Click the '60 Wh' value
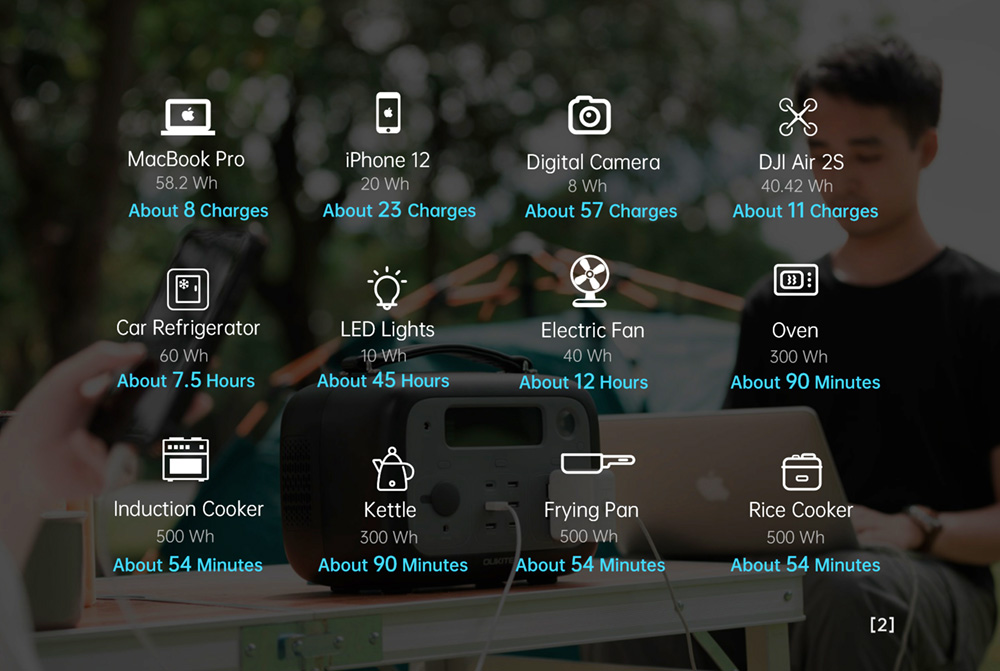This screenshot has width=1000, height=671. point(184,355)
